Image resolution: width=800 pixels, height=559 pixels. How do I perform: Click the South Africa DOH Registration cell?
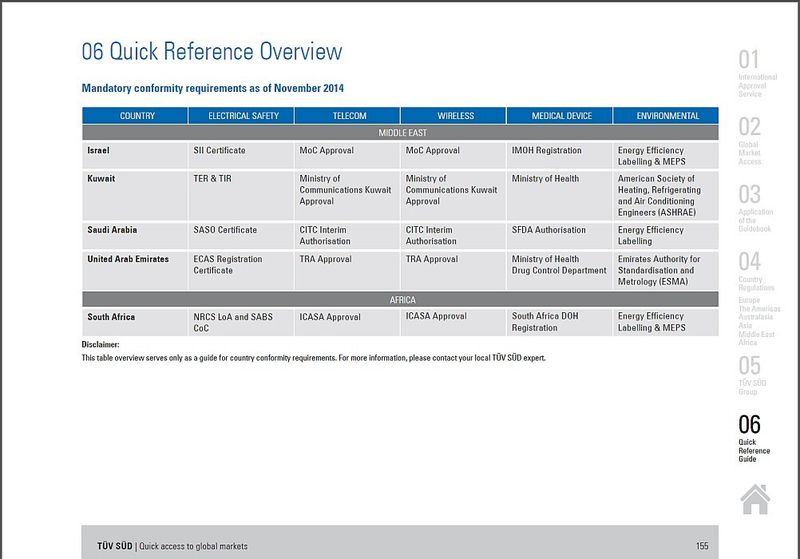(560, 322)
